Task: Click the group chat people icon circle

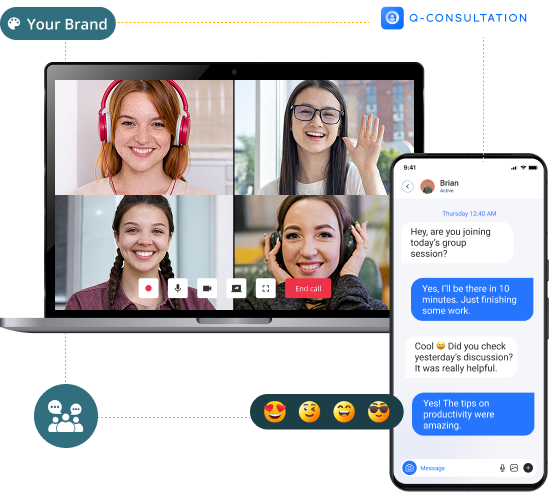Action: pyautogui.click(x=66, y=417)
